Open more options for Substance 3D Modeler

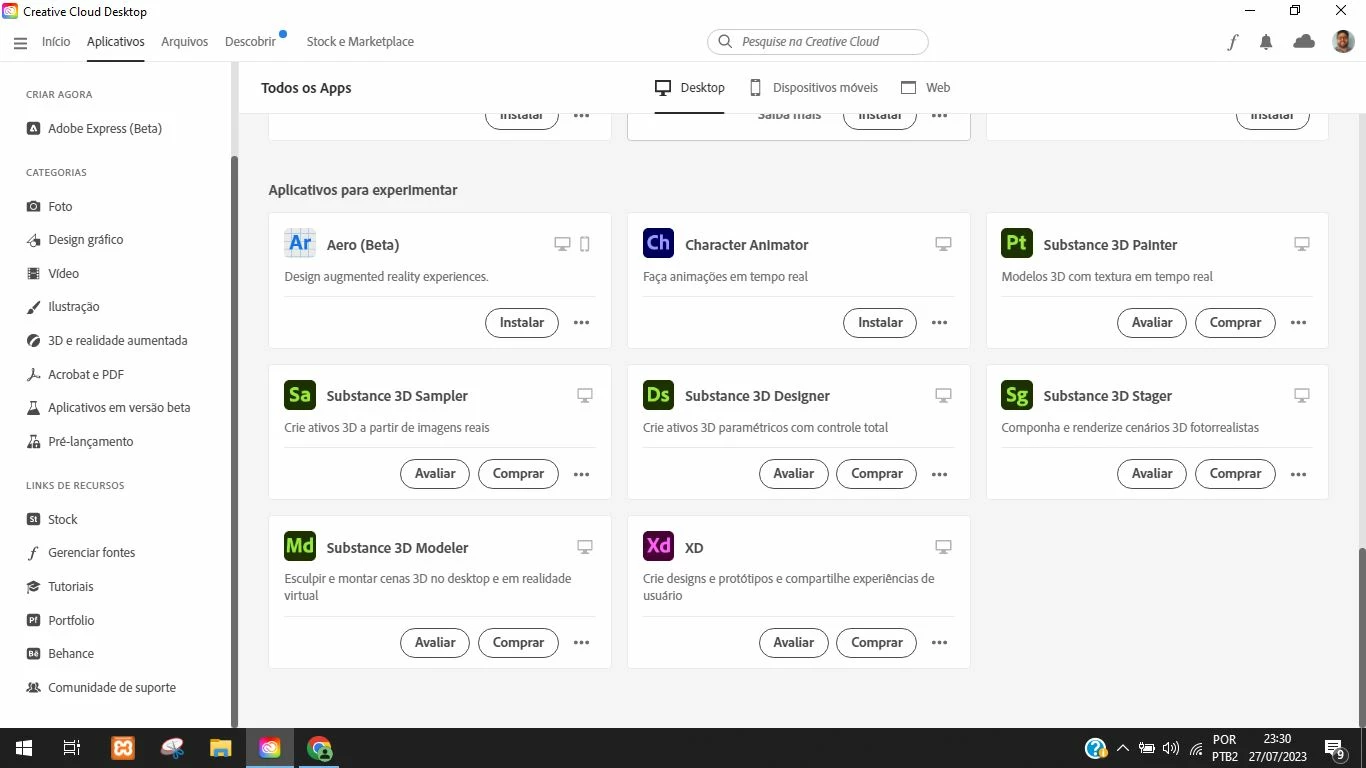click(581, 642)
